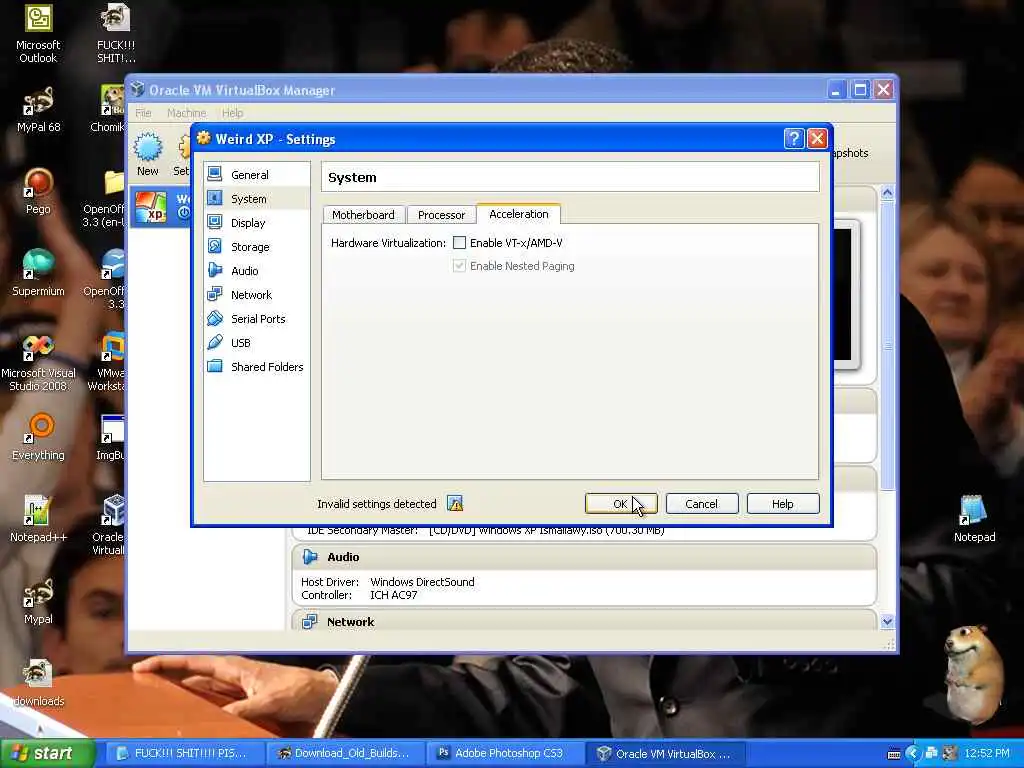
Task: Click the Host Driver Windows DirectSound text
Action: pos(388,582)
